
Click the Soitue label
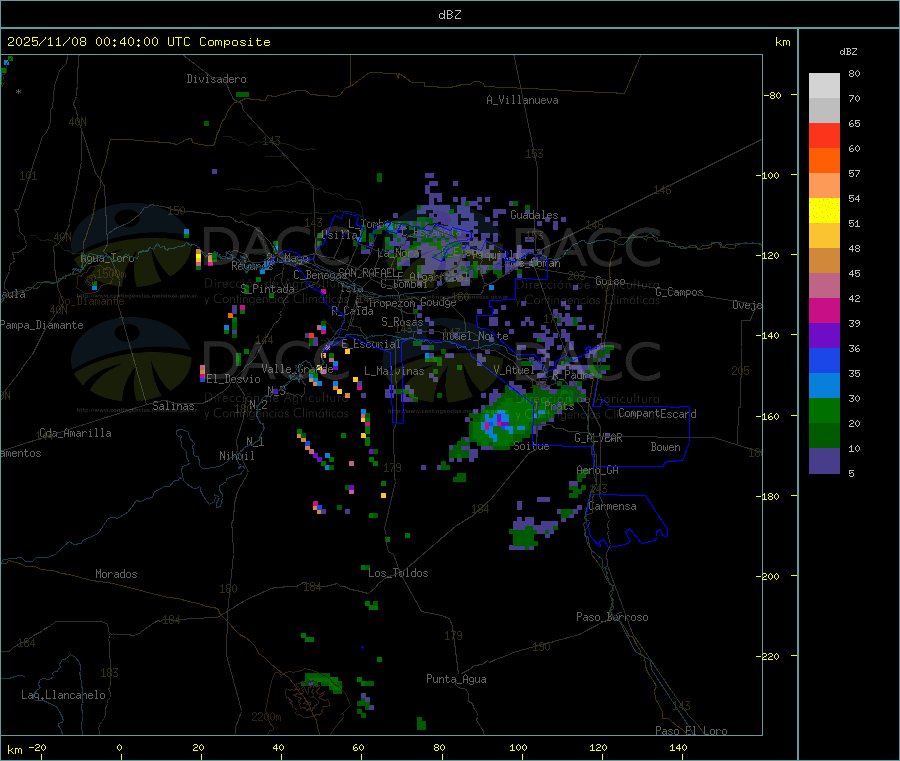532,446
